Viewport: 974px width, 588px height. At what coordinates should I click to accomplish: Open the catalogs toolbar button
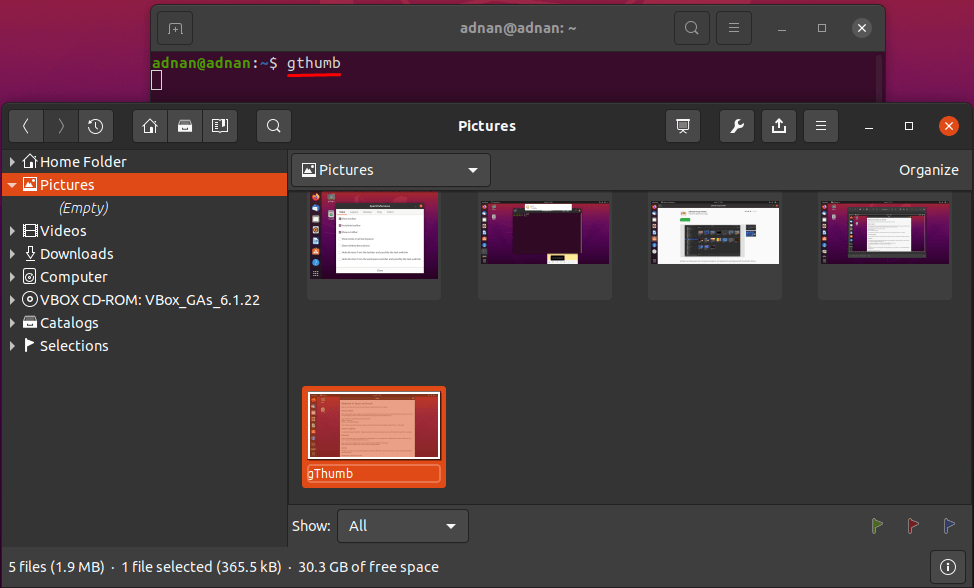[x=185, y=126]
